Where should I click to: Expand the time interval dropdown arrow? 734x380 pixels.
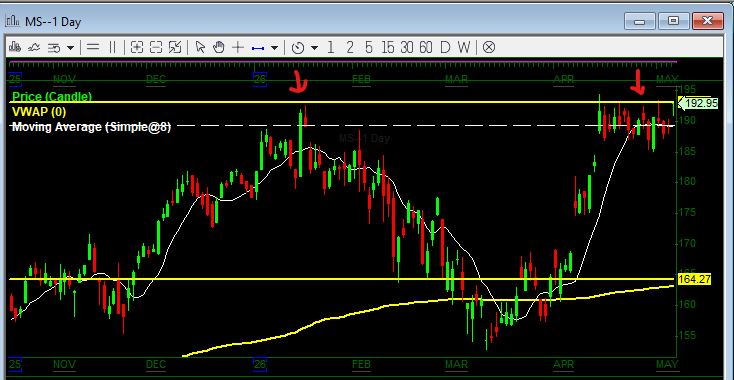click(x=314, y=48)
